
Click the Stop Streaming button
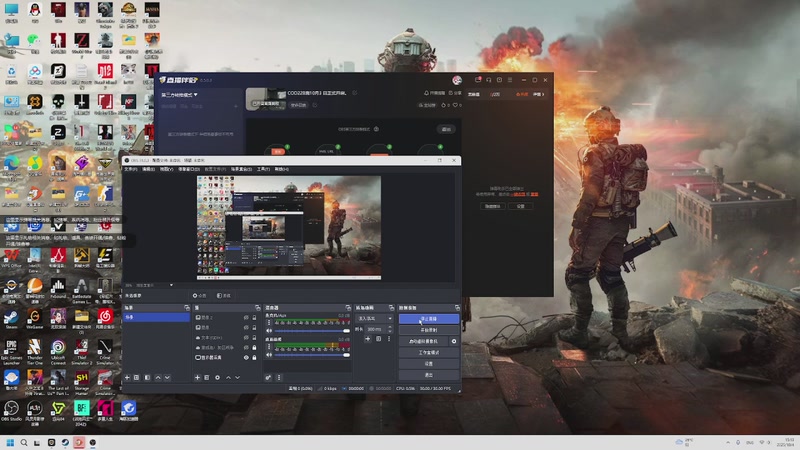click(x=429, y=319)
